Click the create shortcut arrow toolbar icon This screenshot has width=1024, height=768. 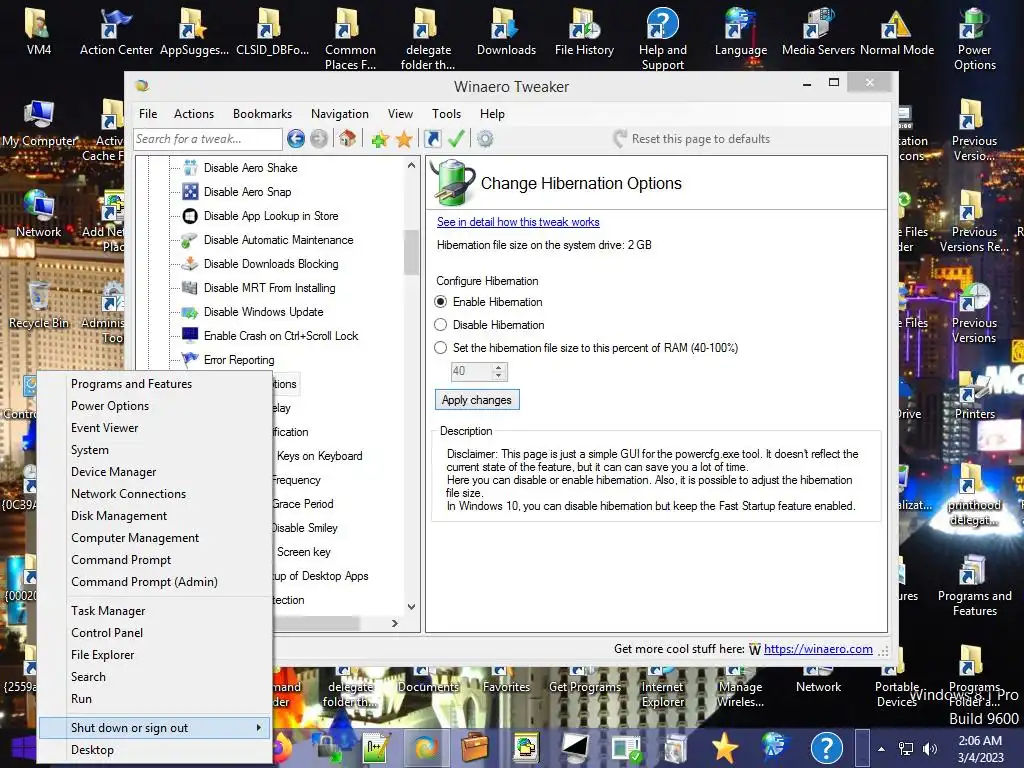coord(433,138)
